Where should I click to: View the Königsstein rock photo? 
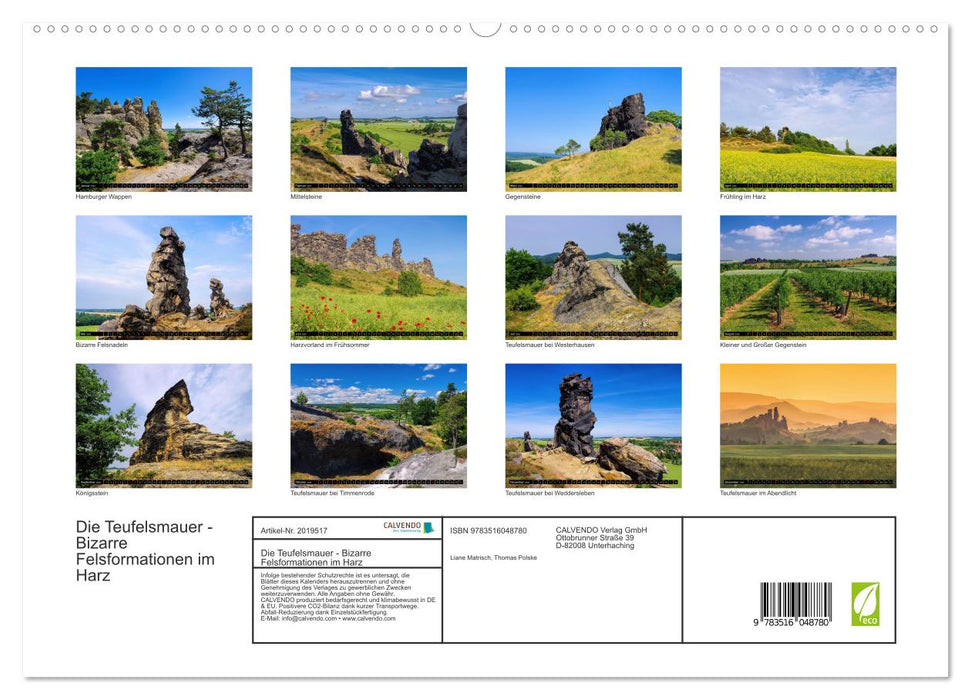[x=163, y=425]
